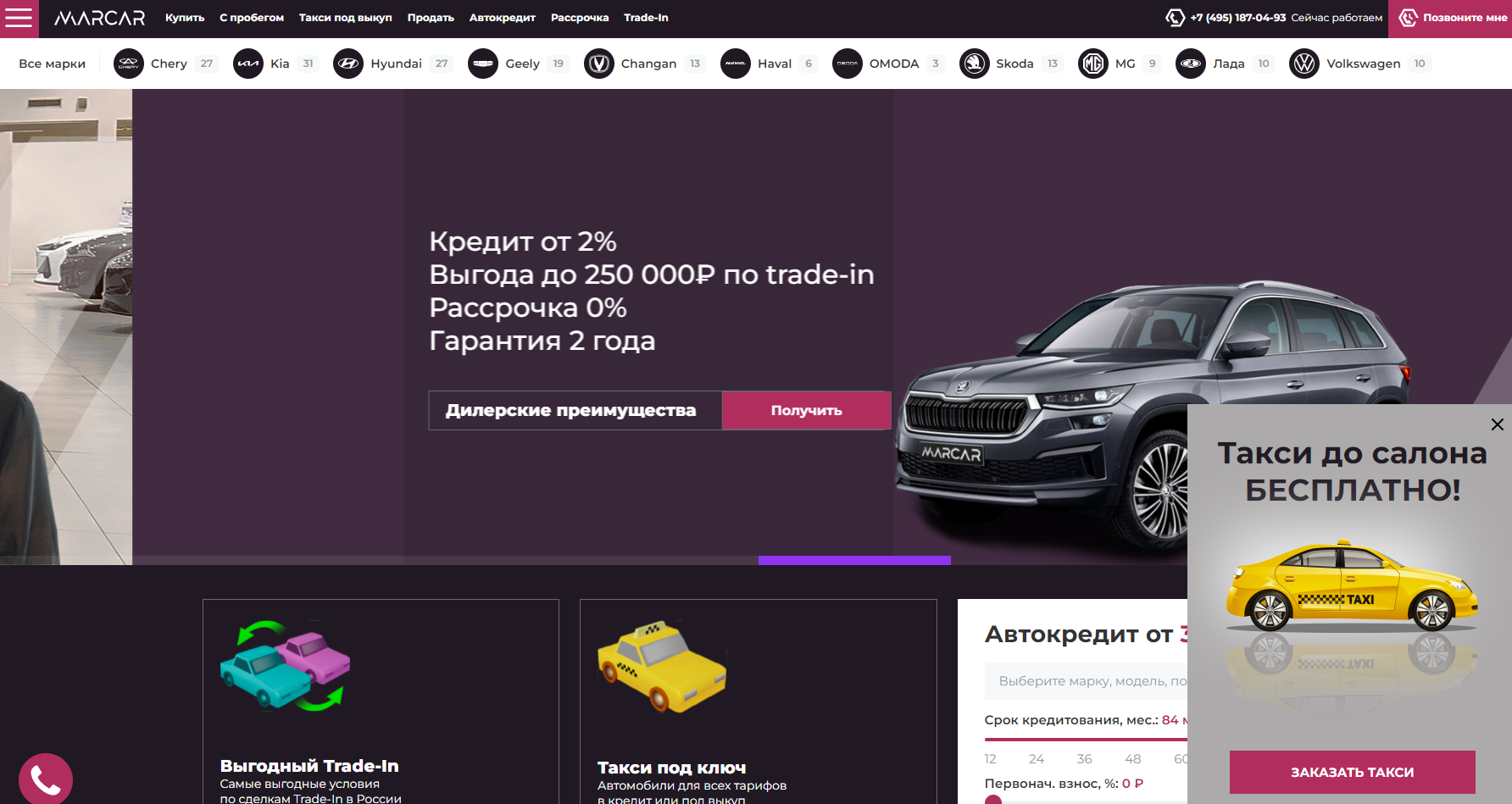Click the round phone call icon
The image size is (1512, 804).
coord(46,779)
